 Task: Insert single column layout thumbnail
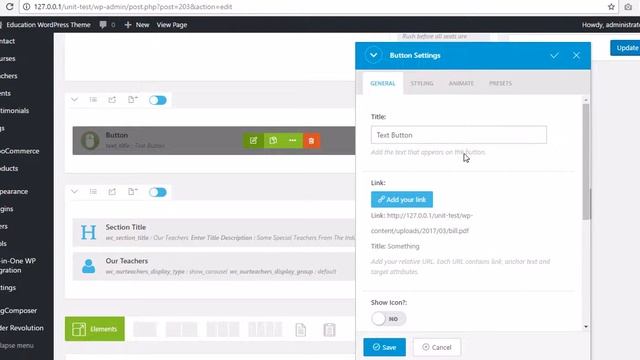(x=145, y=329)
